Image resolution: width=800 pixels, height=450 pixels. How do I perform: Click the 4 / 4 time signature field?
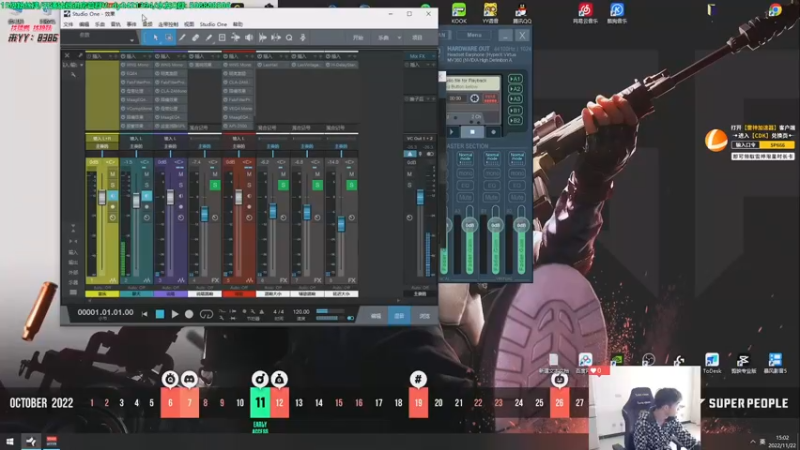tap(279, 311)
